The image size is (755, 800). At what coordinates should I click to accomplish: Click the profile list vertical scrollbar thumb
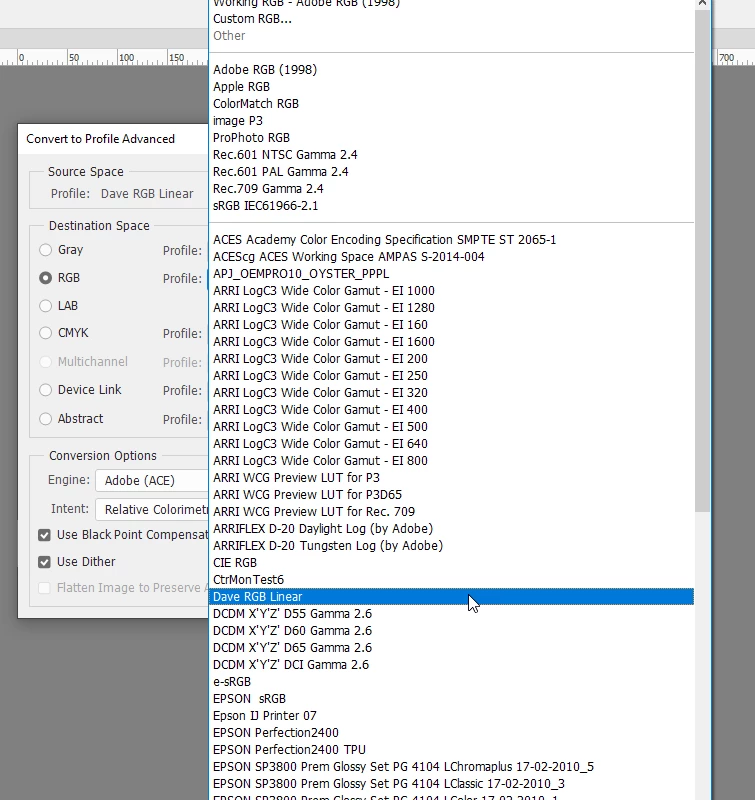(x=702, y=260)
